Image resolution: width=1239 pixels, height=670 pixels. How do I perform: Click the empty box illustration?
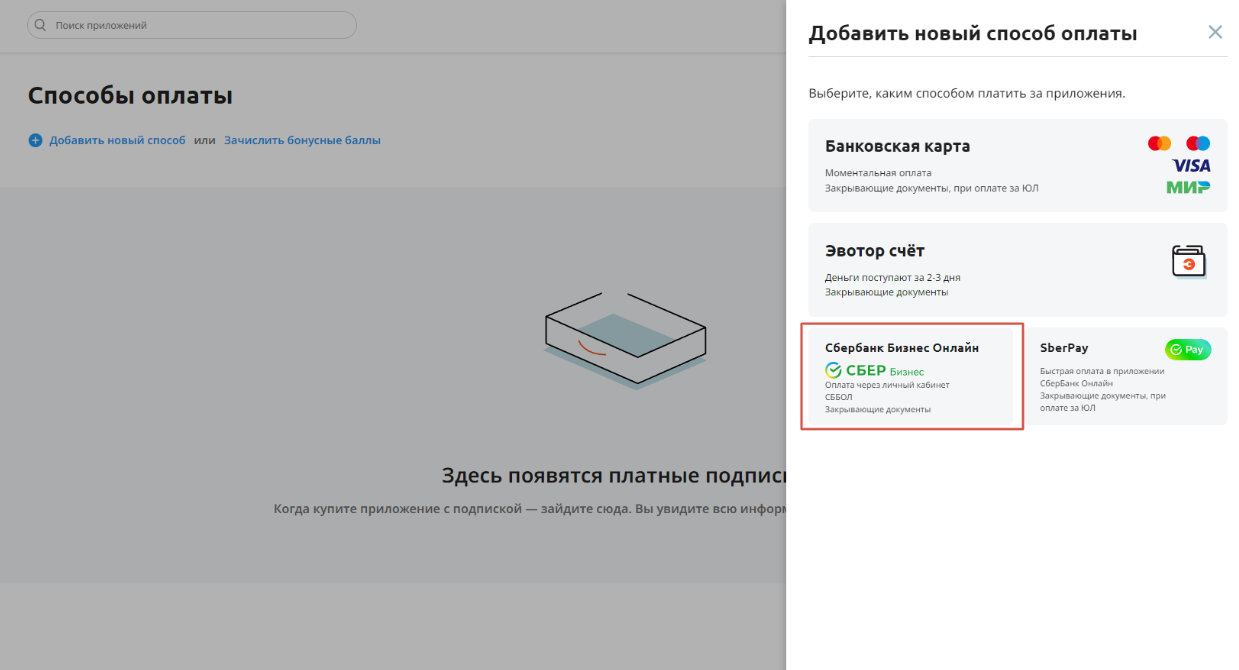625,340
